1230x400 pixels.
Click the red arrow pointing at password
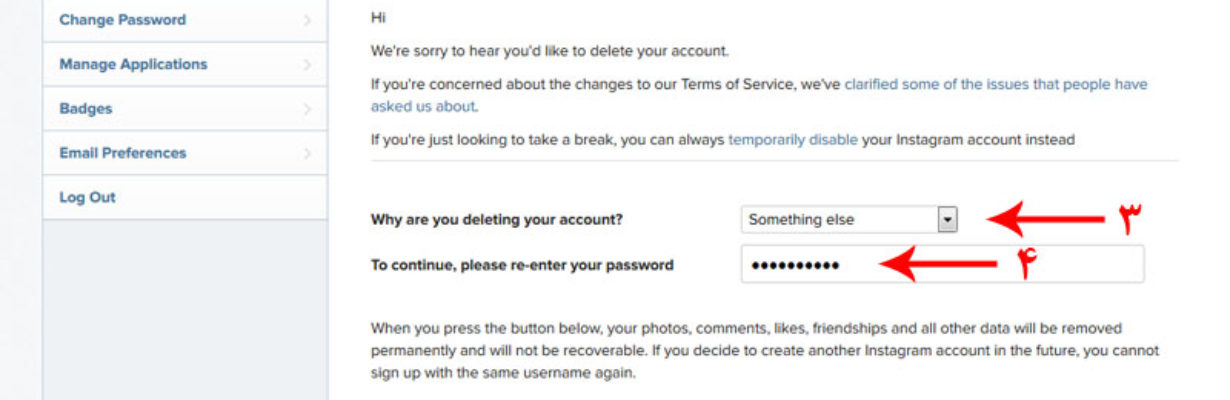pos(937,264)
